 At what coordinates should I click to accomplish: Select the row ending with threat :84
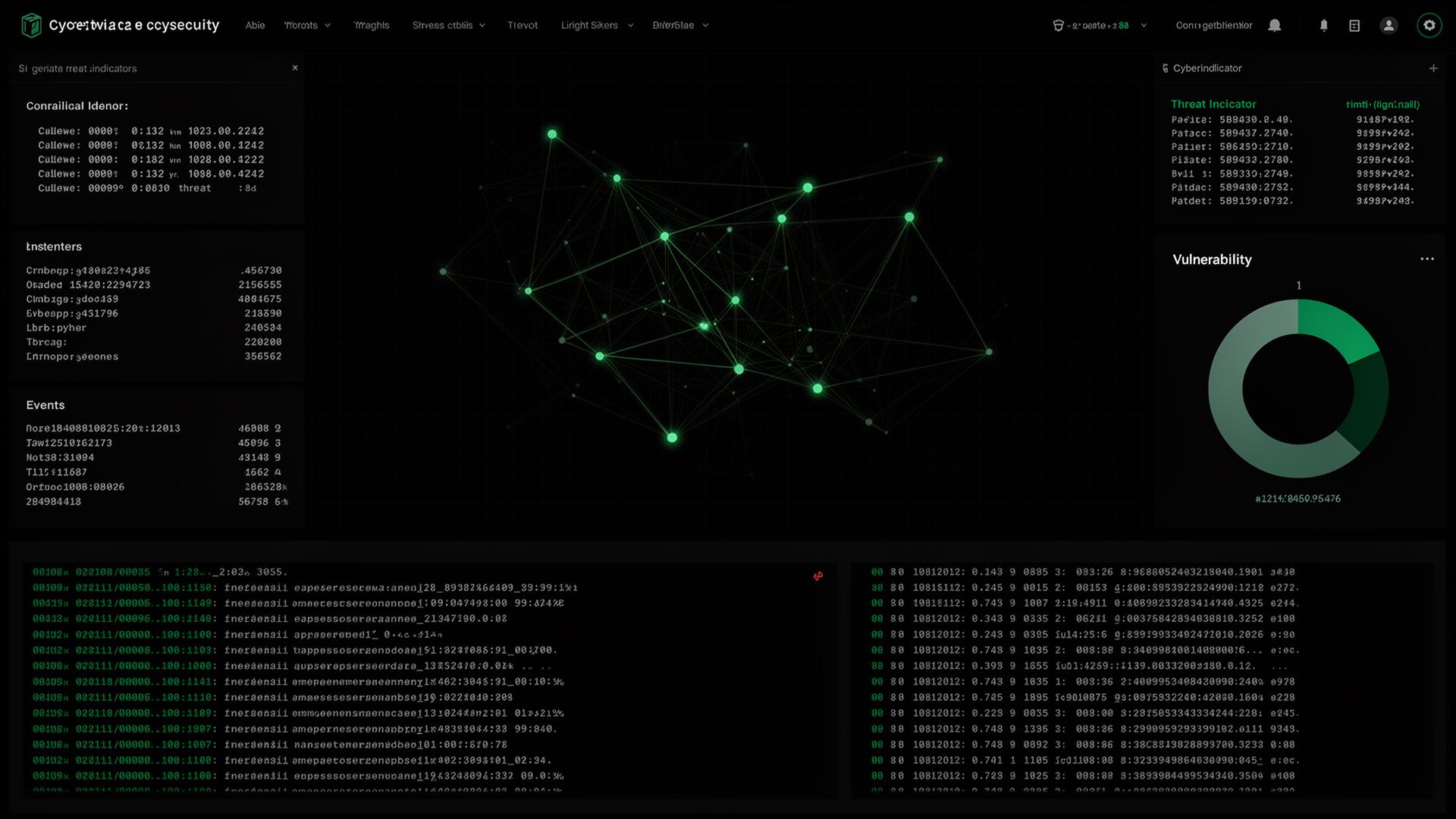[x=147, y=188]
